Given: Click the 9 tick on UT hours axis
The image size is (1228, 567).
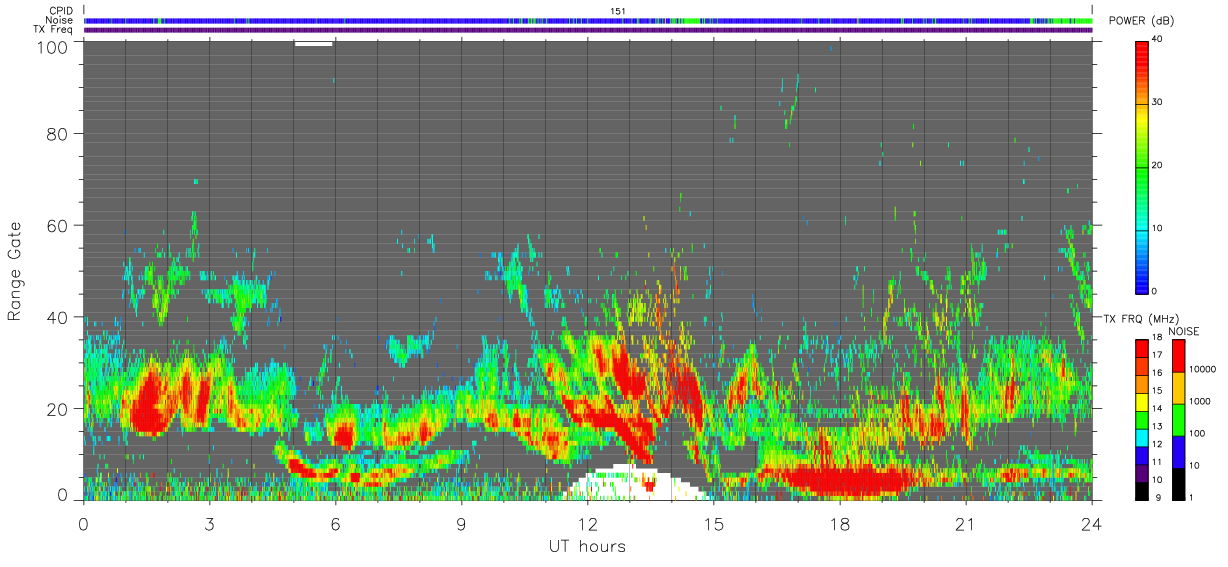Looking at the screenshot, I should pyautogui.click(x=462, y=523).
